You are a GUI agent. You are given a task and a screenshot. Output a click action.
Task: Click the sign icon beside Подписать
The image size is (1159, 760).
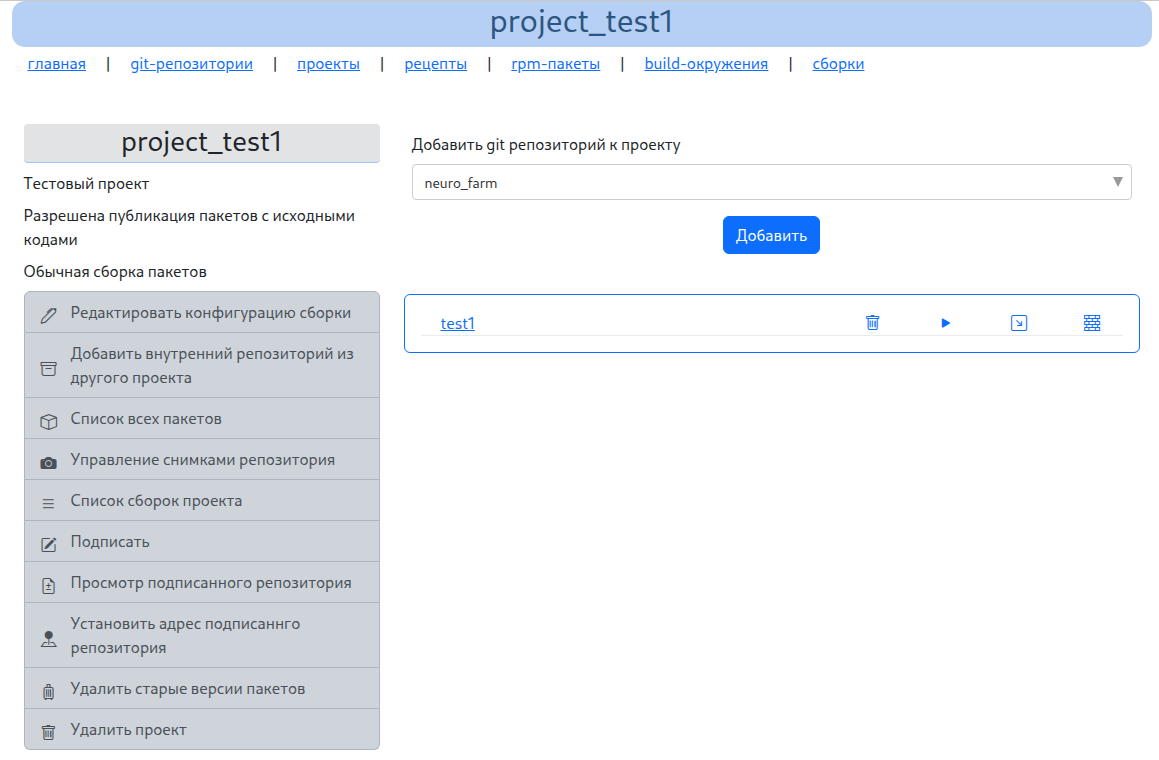click(x=48, y=545)
